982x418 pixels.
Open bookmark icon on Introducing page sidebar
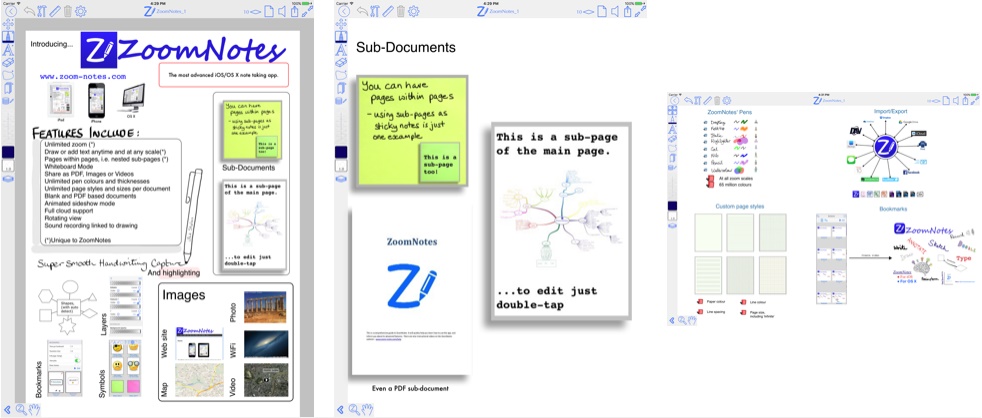pos(8,88)
